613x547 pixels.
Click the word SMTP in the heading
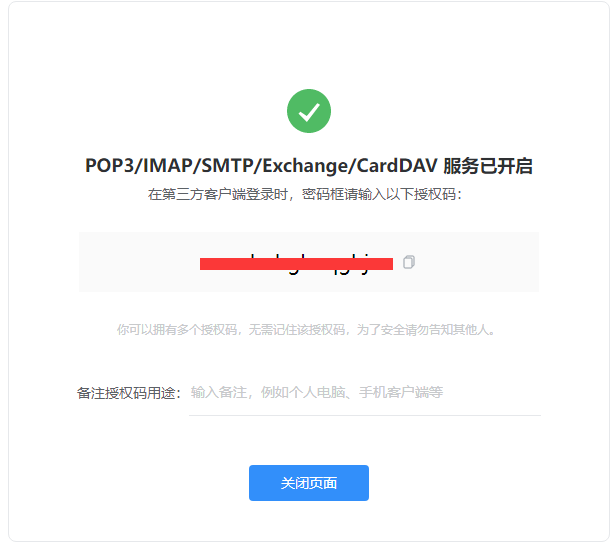click(x=227, y=166)
